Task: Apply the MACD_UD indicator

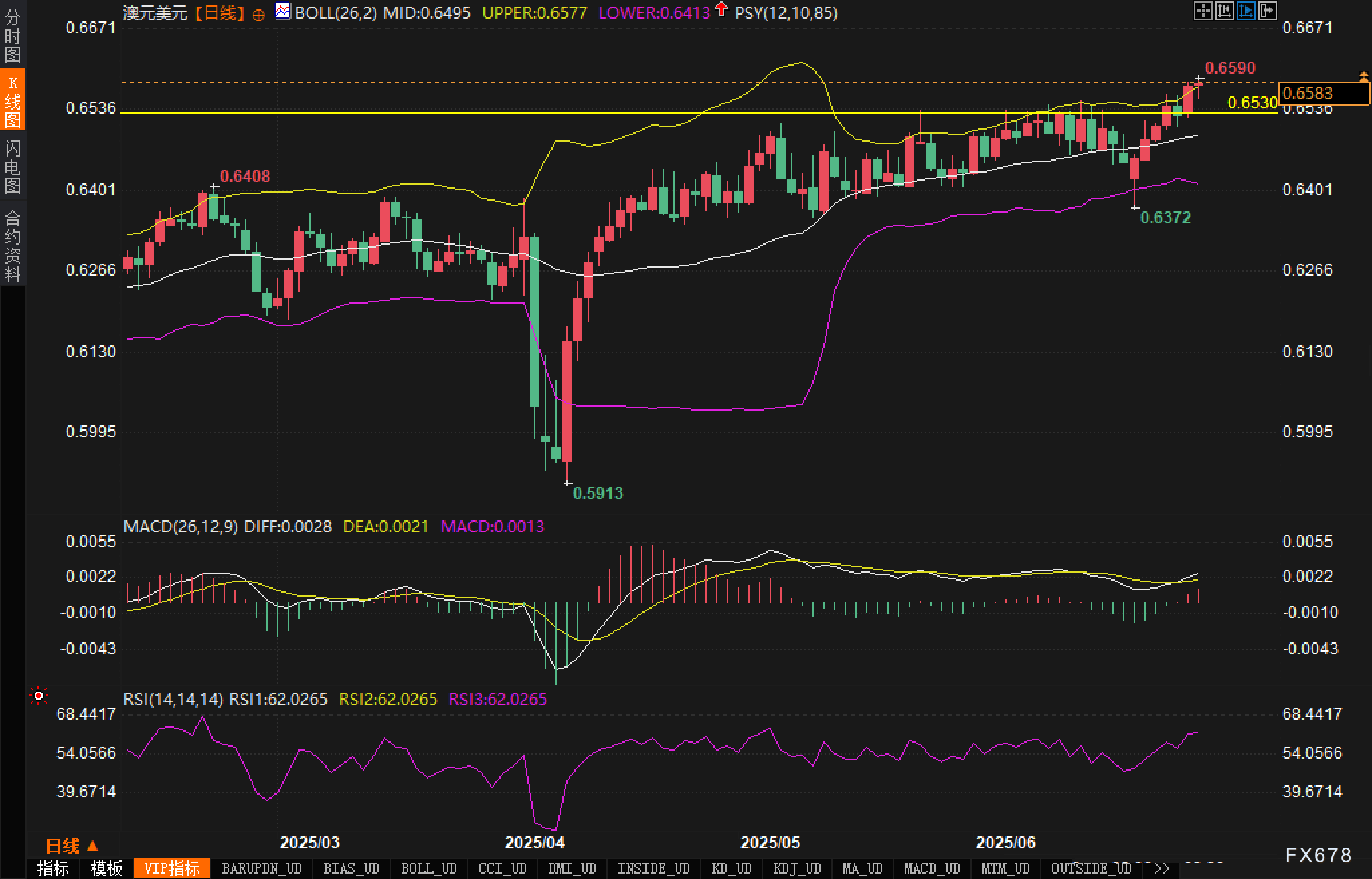Action: [x=932, y=868]
